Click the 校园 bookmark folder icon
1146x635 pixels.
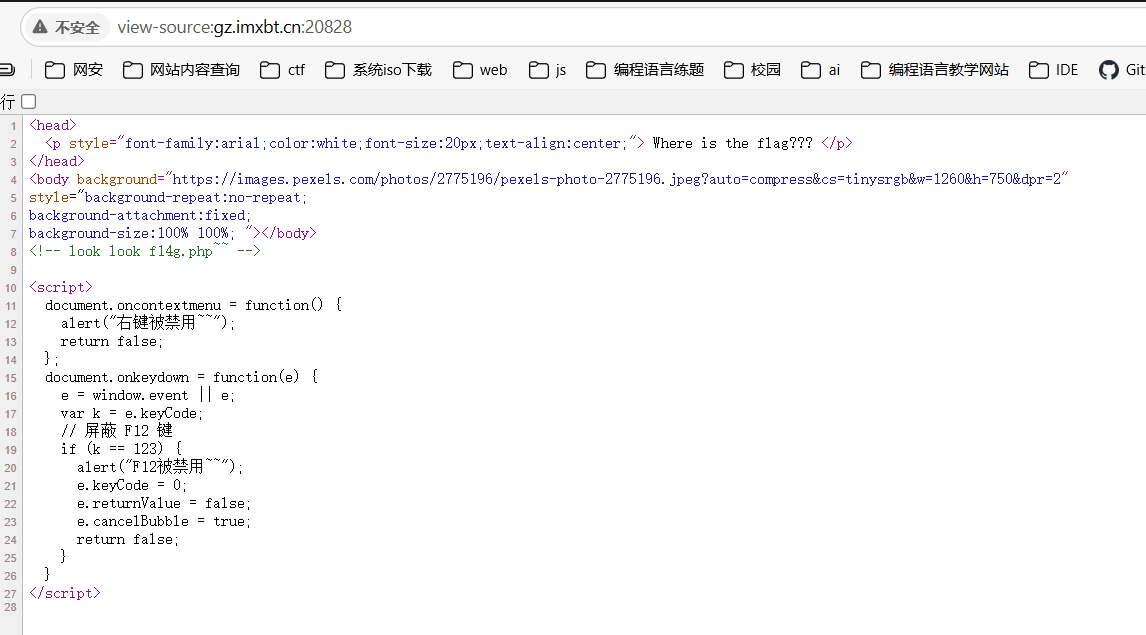click(x=735, y=70)
